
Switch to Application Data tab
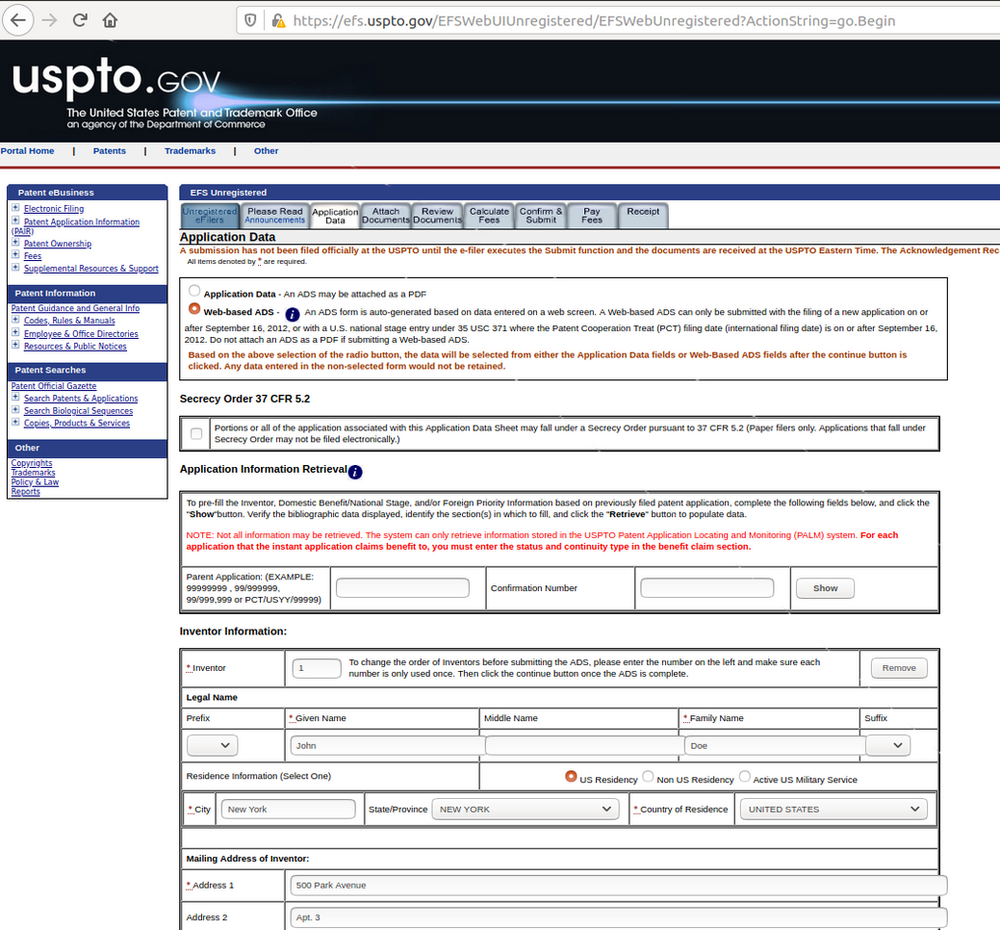click(x=335, y=216)
